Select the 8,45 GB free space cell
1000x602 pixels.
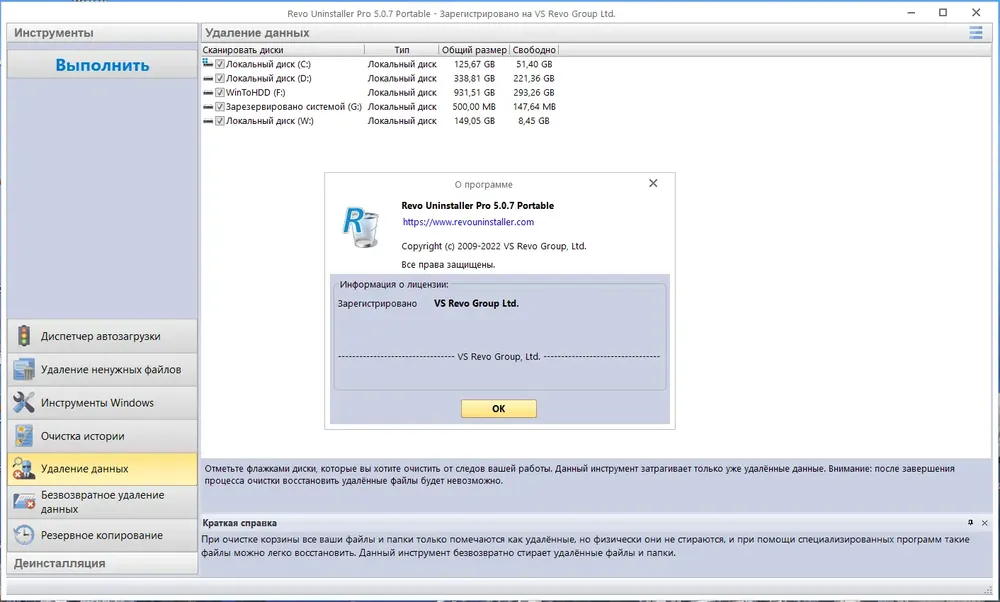click(x=534, y=121)
